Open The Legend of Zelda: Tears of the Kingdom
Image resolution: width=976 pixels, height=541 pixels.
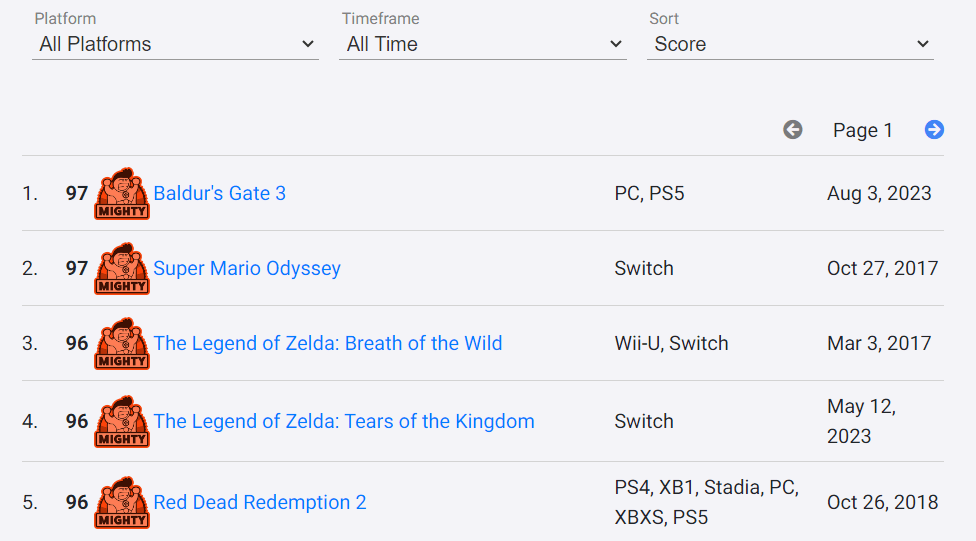pyautogui.click(x=343, y=421)
